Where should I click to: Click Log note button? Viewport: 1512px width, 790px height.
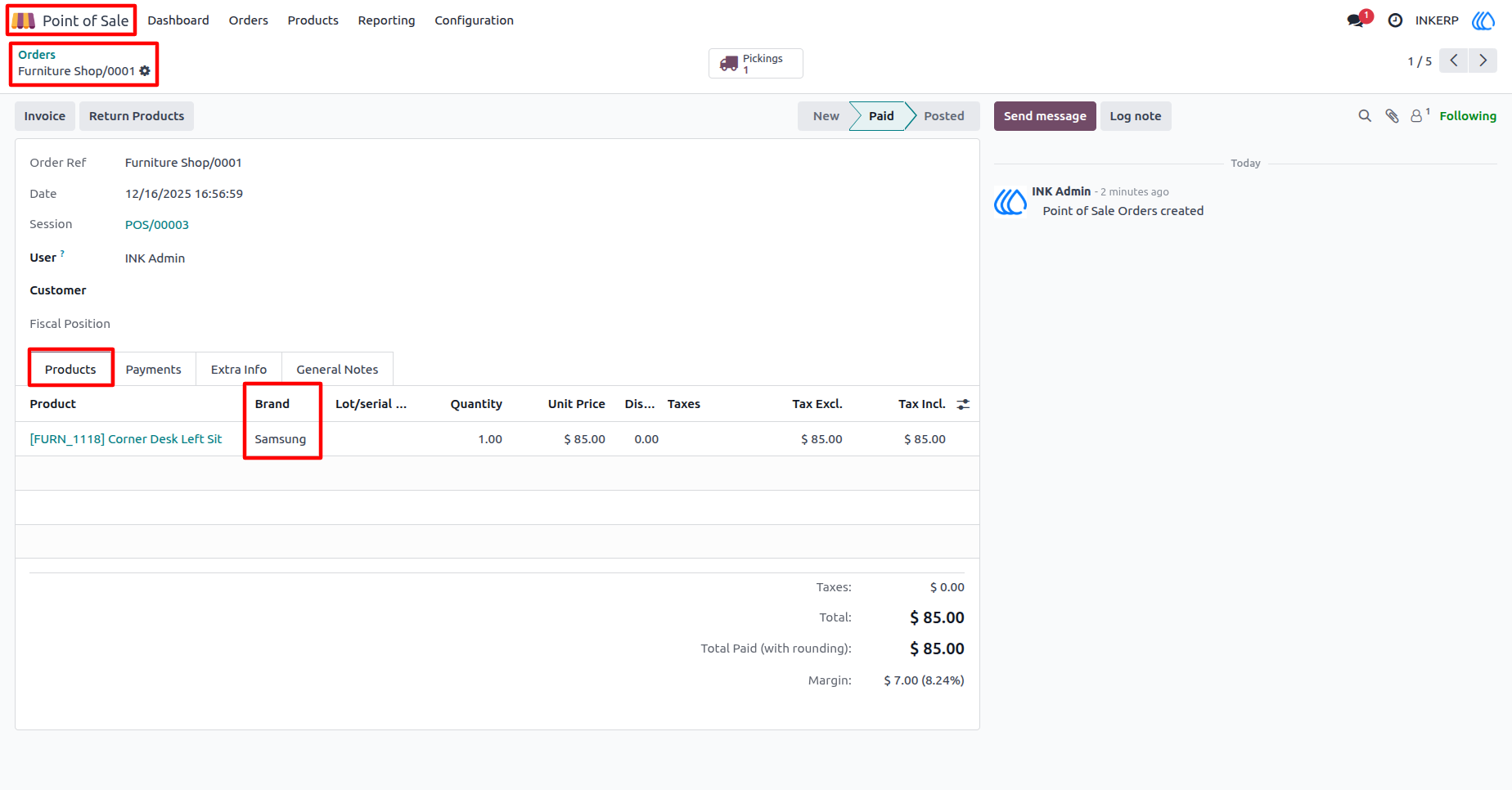(x=1136, y=116)
